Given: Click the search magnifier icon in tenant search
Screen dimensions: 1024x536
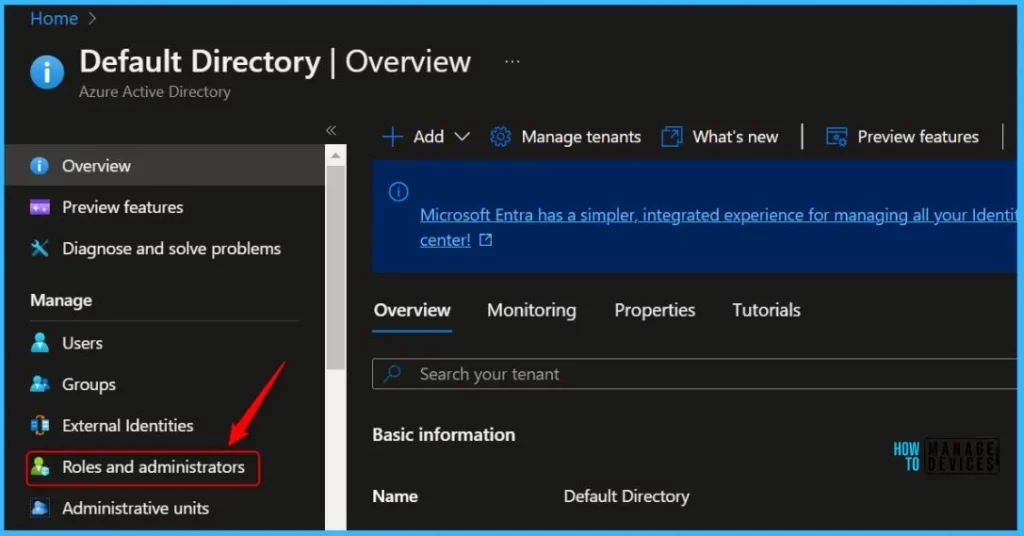Looking at the screenshot, I should tap(392, 373).
